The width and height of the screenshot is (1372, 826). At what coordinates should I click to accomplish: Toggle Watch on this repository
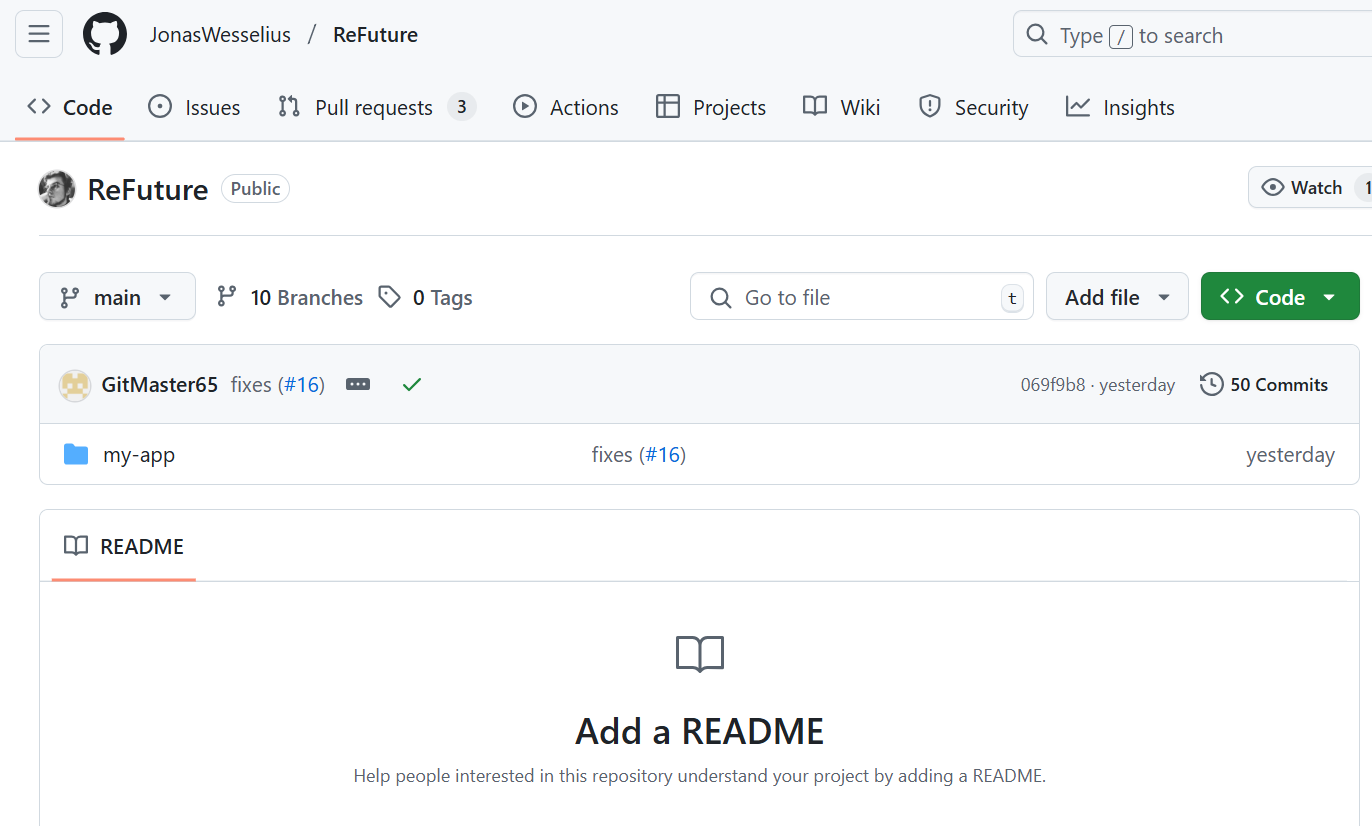click(x=1302, y=188)
